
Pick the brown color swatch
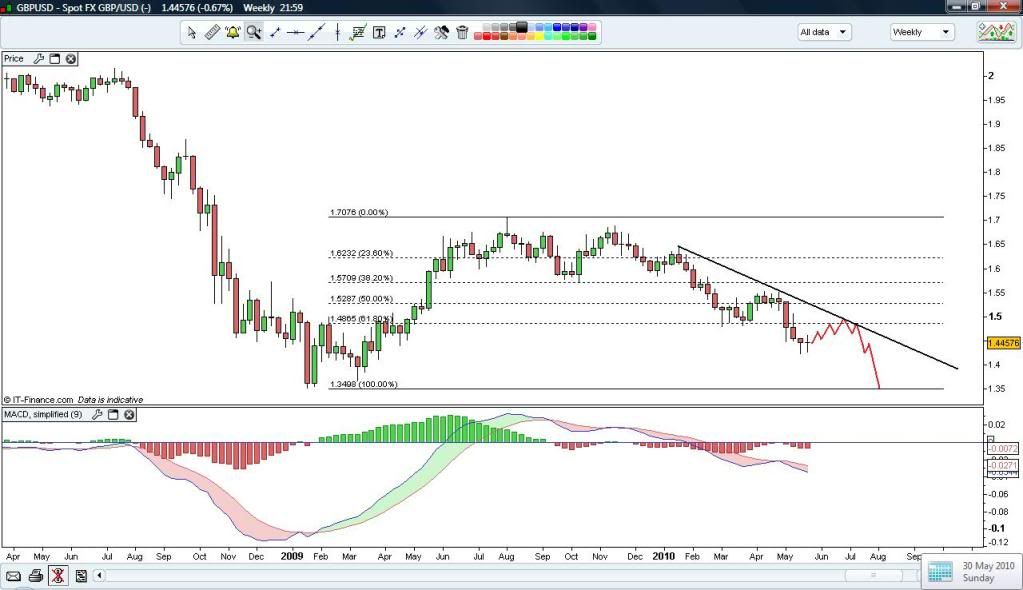tap(504, 37)
